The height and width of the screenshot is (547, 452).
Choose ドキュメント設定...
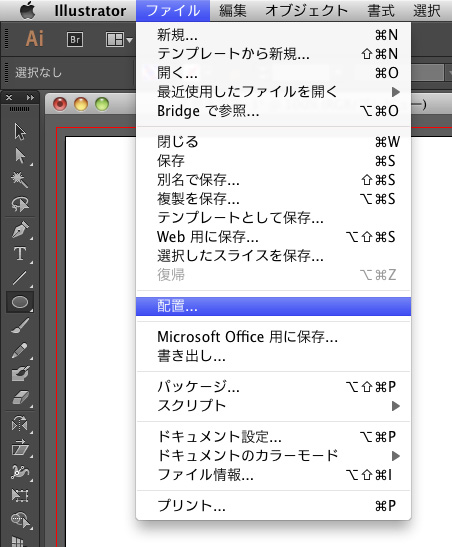(273, 436)
